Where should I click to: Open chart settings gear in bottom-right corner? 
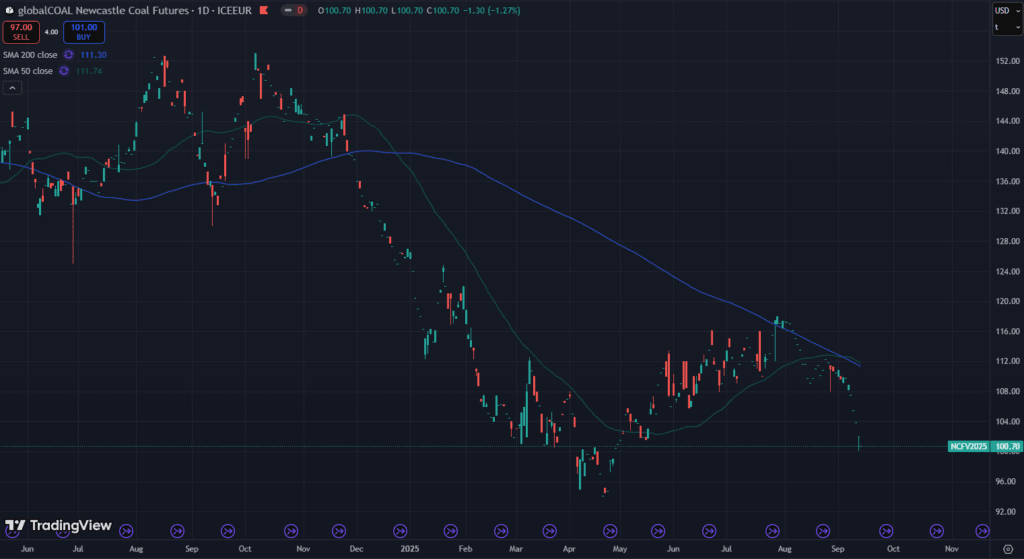point(1007,549)
